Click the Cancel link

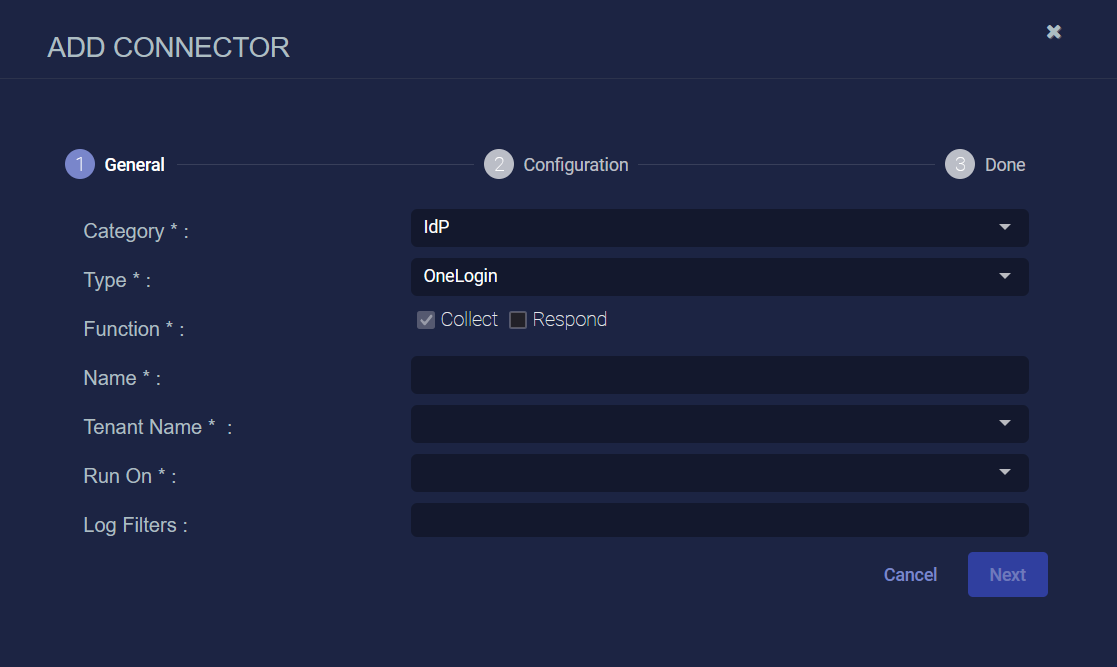[x=910, y=575]
